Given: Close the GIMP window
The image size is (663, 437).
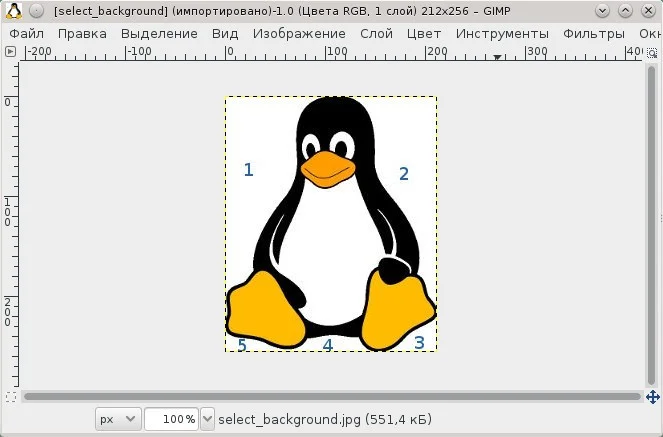Looking at the screenshot, I should tap(648, 11).
